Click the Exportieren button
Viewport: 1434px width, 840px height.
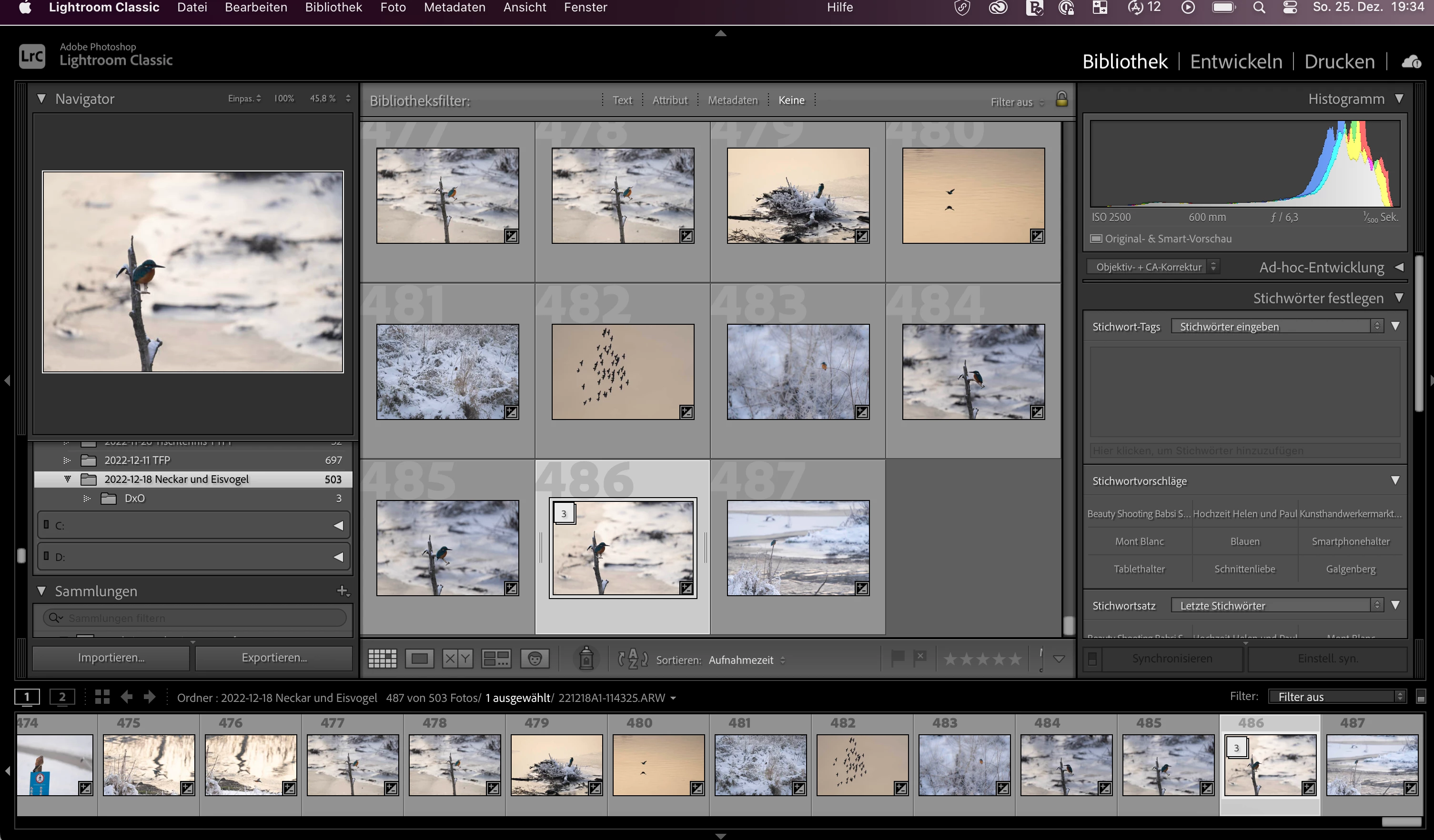pos(274,658)
